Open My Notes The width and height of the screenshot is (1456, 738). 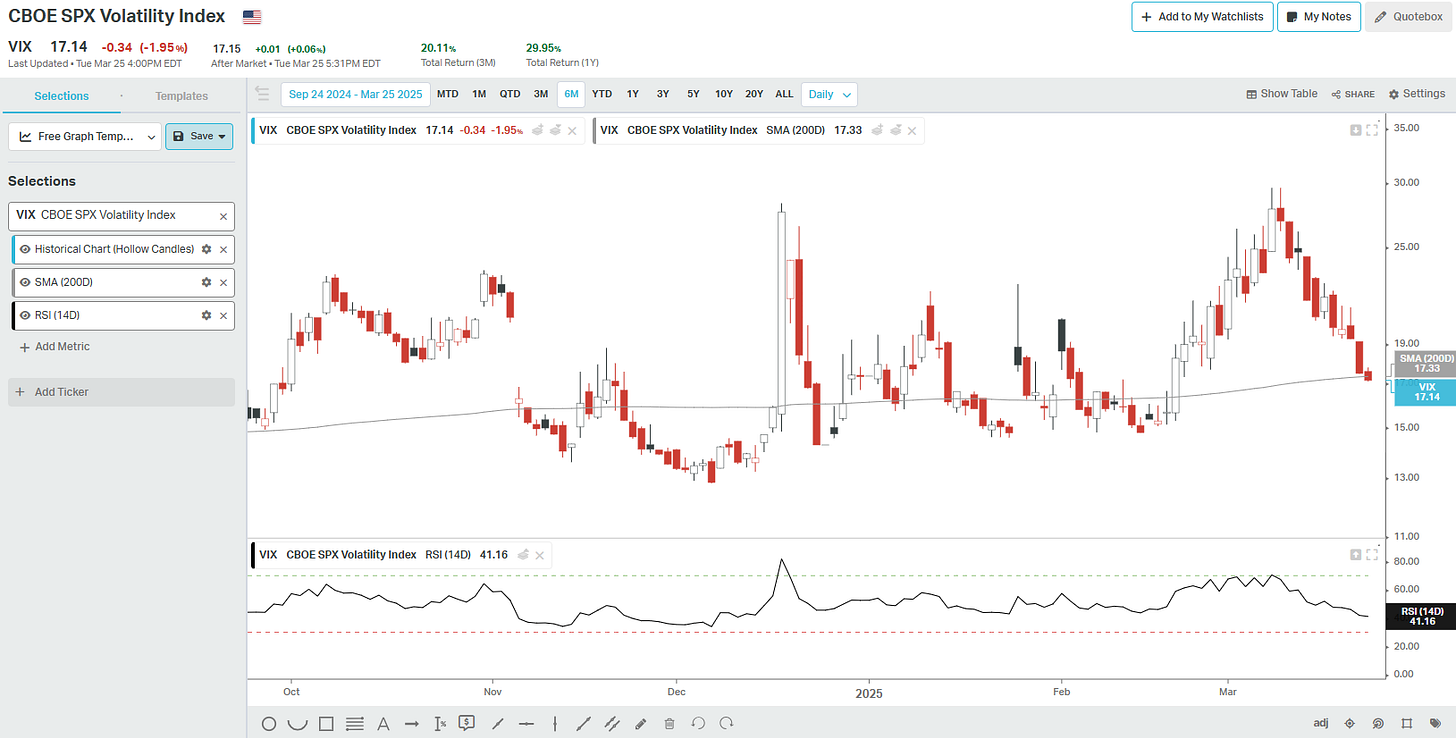[1319, 17]
